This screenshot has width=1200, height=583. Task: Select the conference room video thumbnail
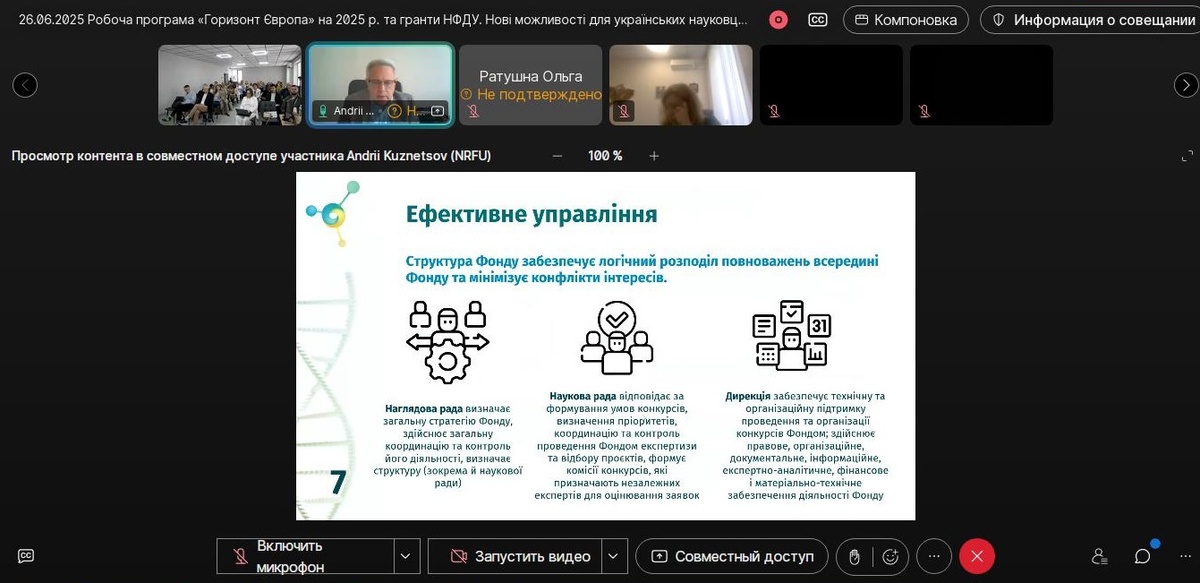(230, 85)
